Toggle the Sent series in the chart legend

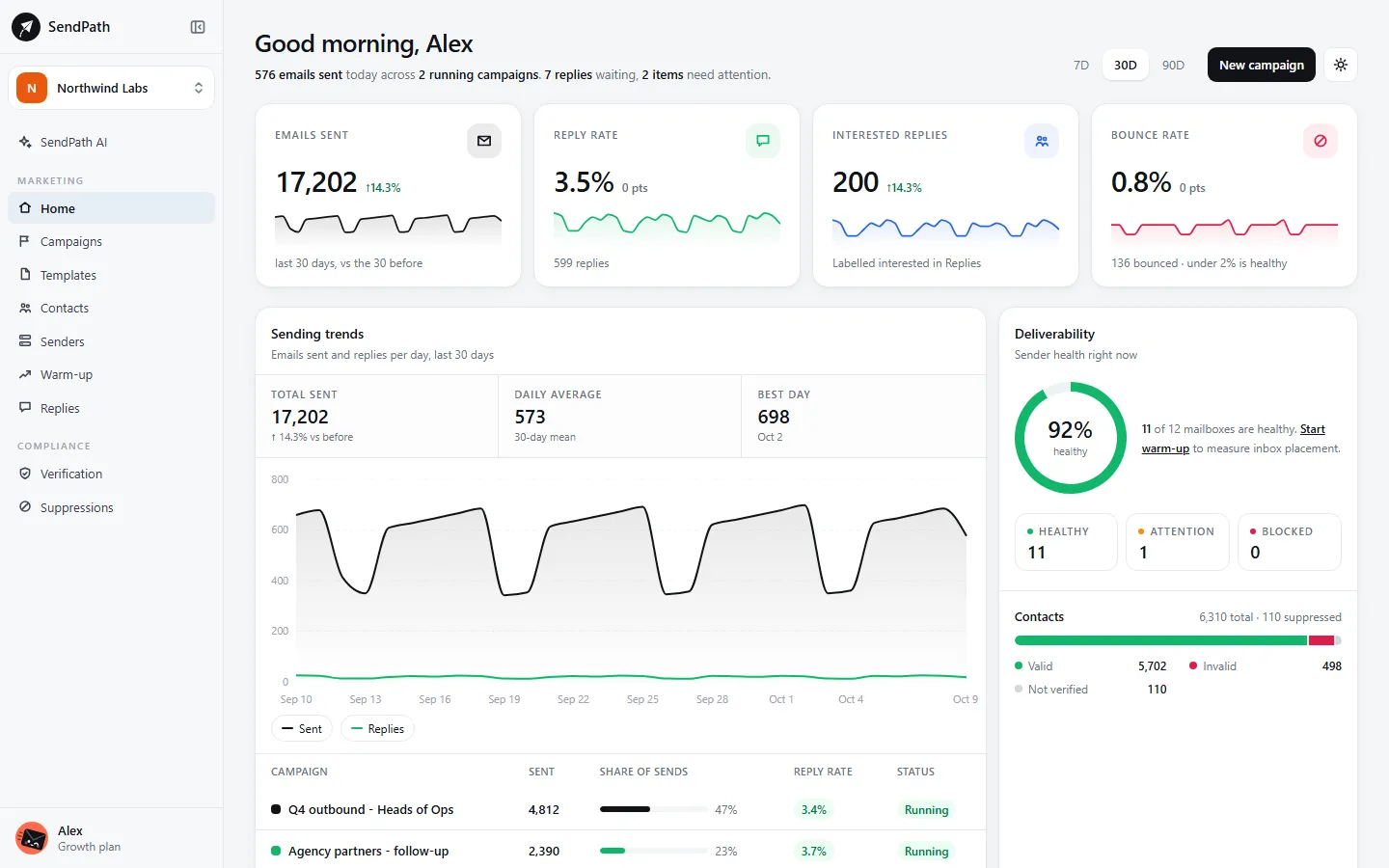pyautogui.click(x=302, y=729)
